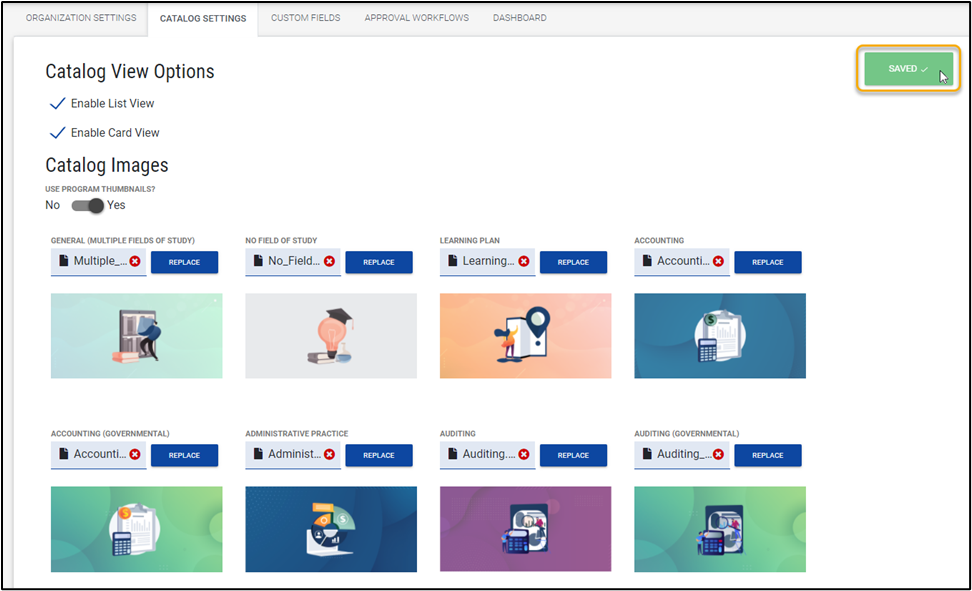
Task: Toggle the Enable Card View checkbox
Action: 58,133
